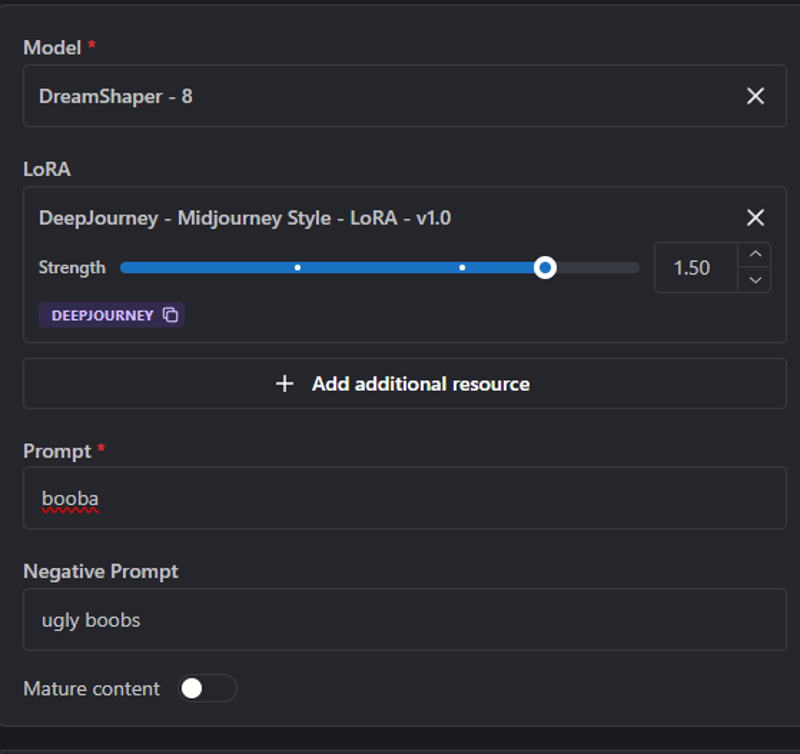Increase Strength with the up arrow
The image size is (800, 754).
pos(755,255)
